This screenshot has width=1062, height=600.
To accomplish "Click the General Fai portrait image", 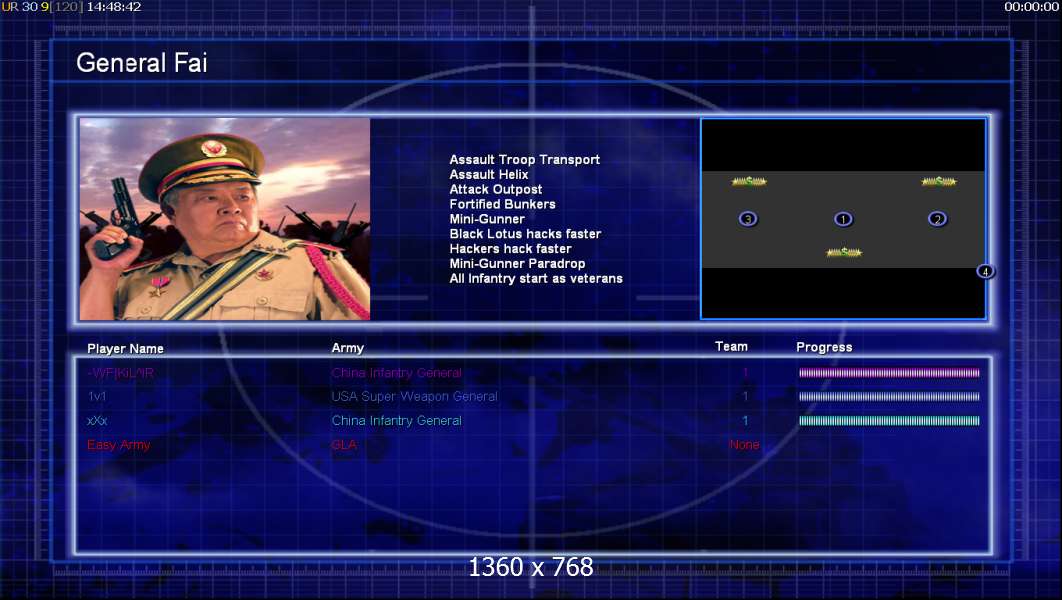I will coord(225,219).
